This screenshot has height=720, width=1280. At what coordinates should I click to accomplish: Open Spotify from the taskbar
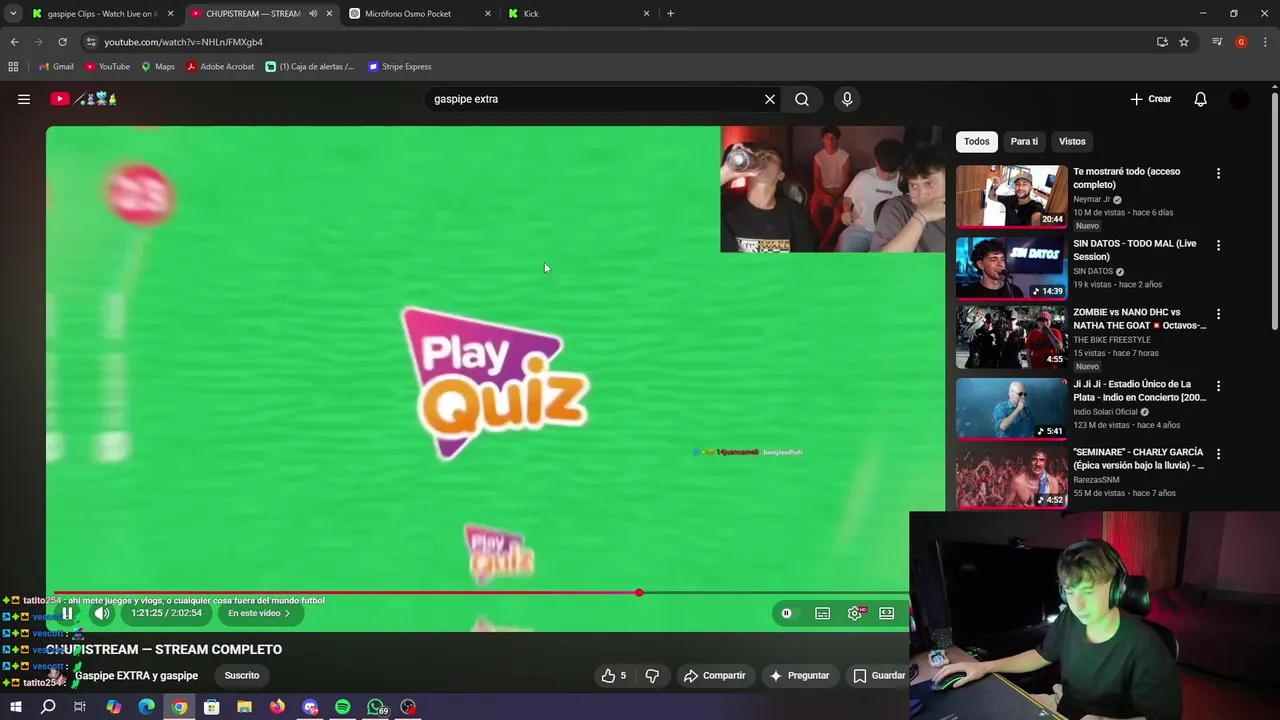tap(343, 707)
